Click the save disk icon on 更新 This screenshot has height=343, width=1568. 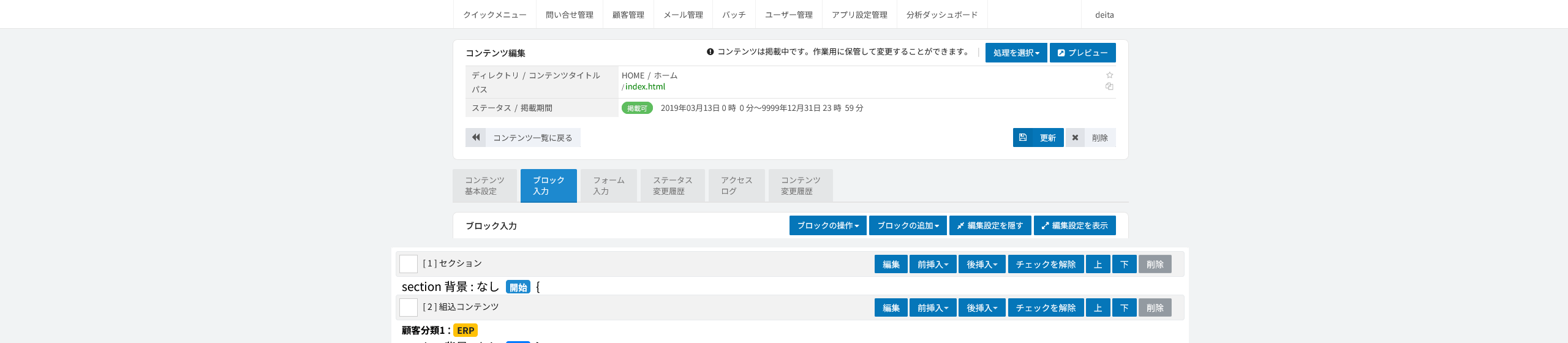[x=1023, y=138]
